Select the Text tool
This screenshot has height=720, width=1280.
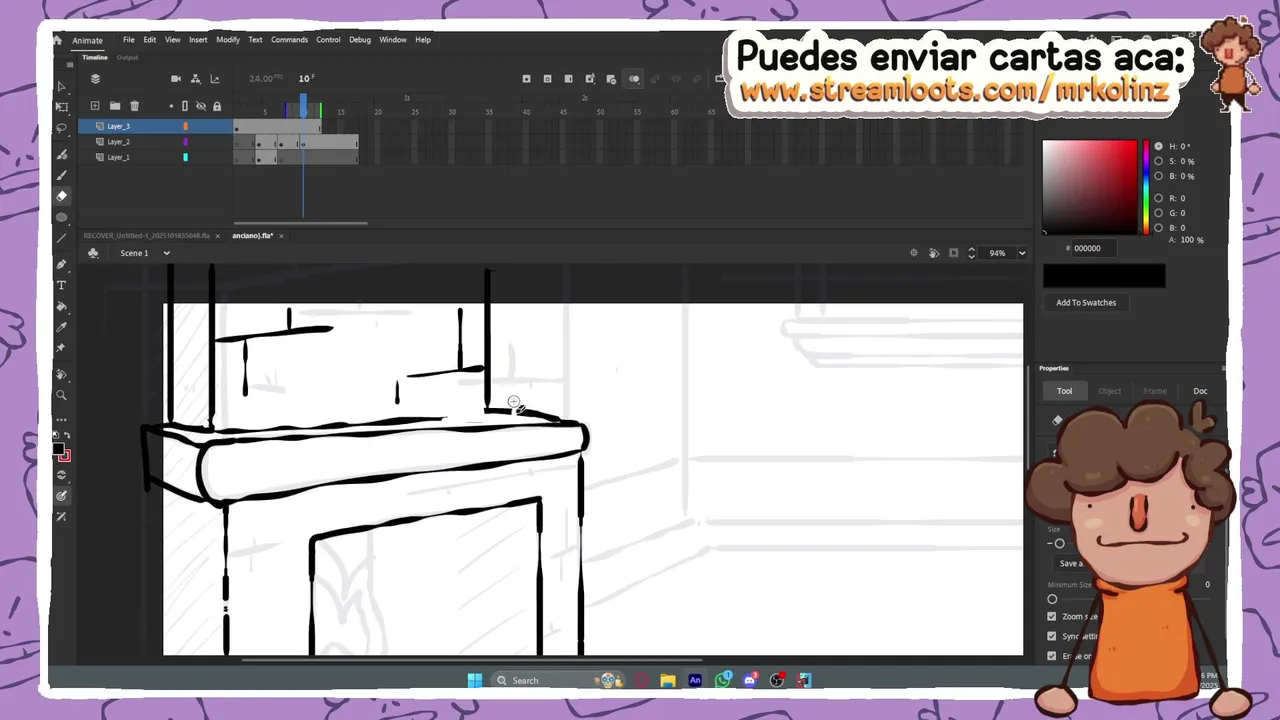(x=61, y=286)
